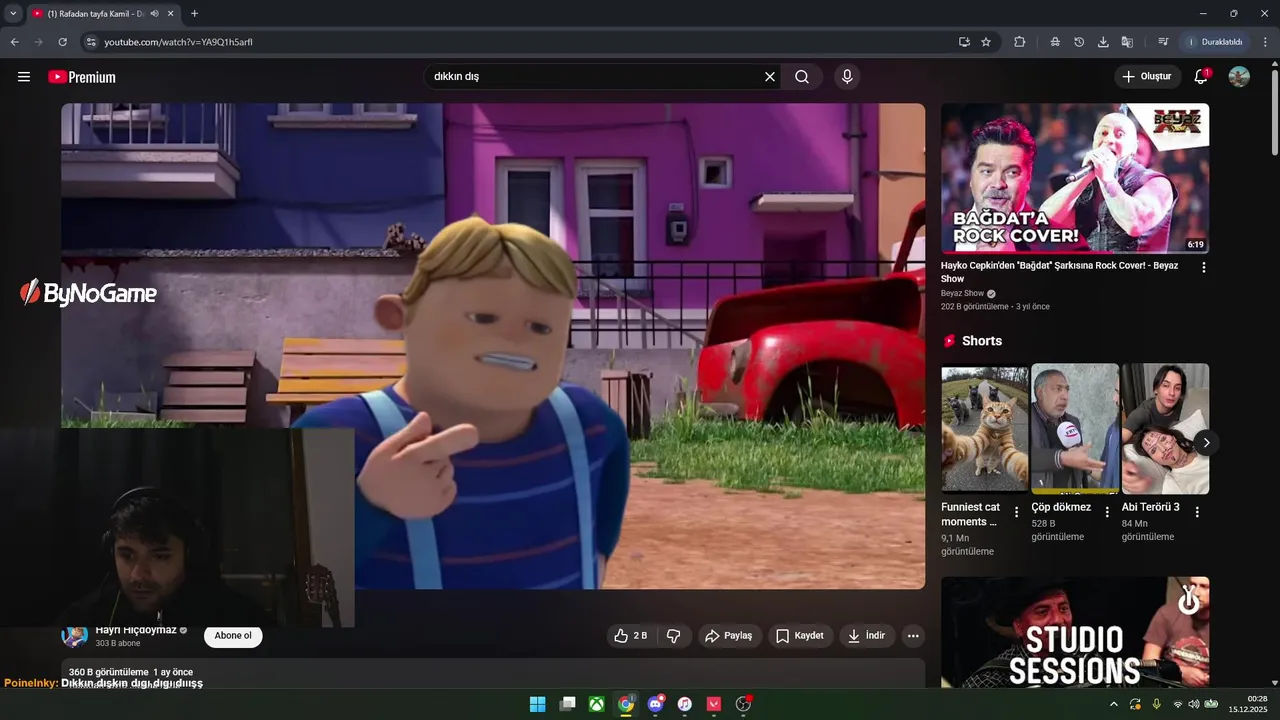Click the Paylaş share button
Viewport: 1280px width, 720px height.
pos(728,636)
